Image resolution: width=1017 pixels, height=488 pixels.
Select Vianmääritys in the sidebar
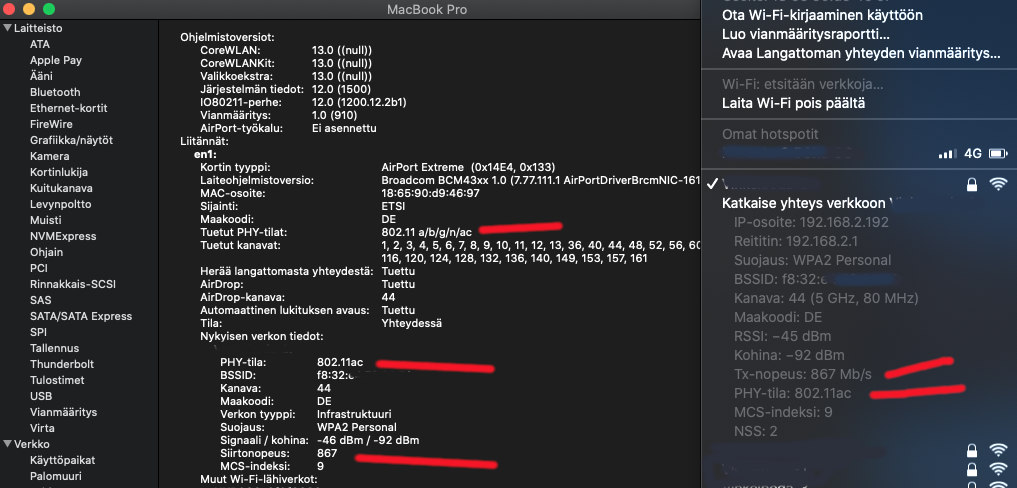tap(64, 412)
